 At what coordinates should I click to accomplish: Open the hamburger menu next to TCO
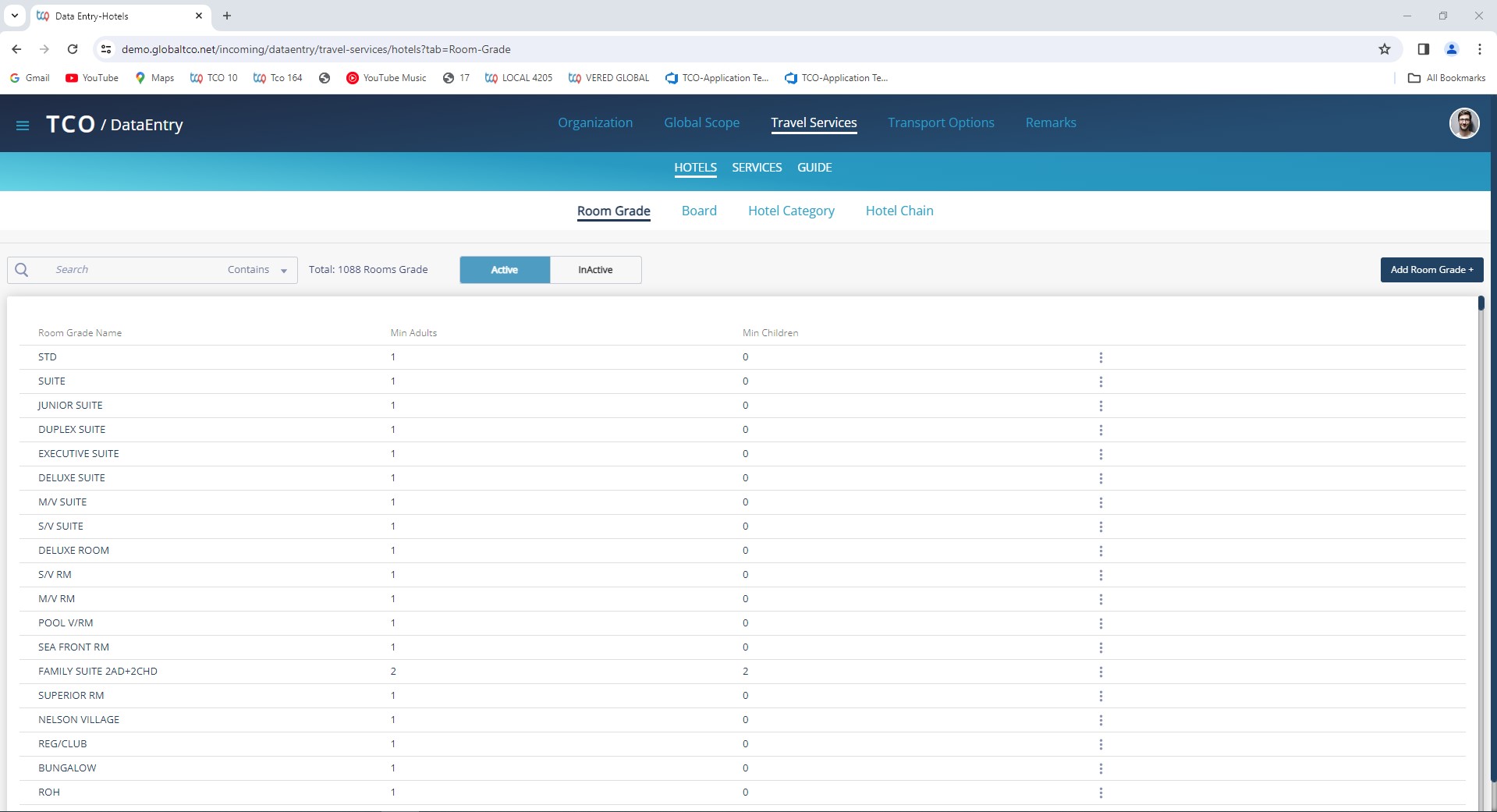coord(23,126)
